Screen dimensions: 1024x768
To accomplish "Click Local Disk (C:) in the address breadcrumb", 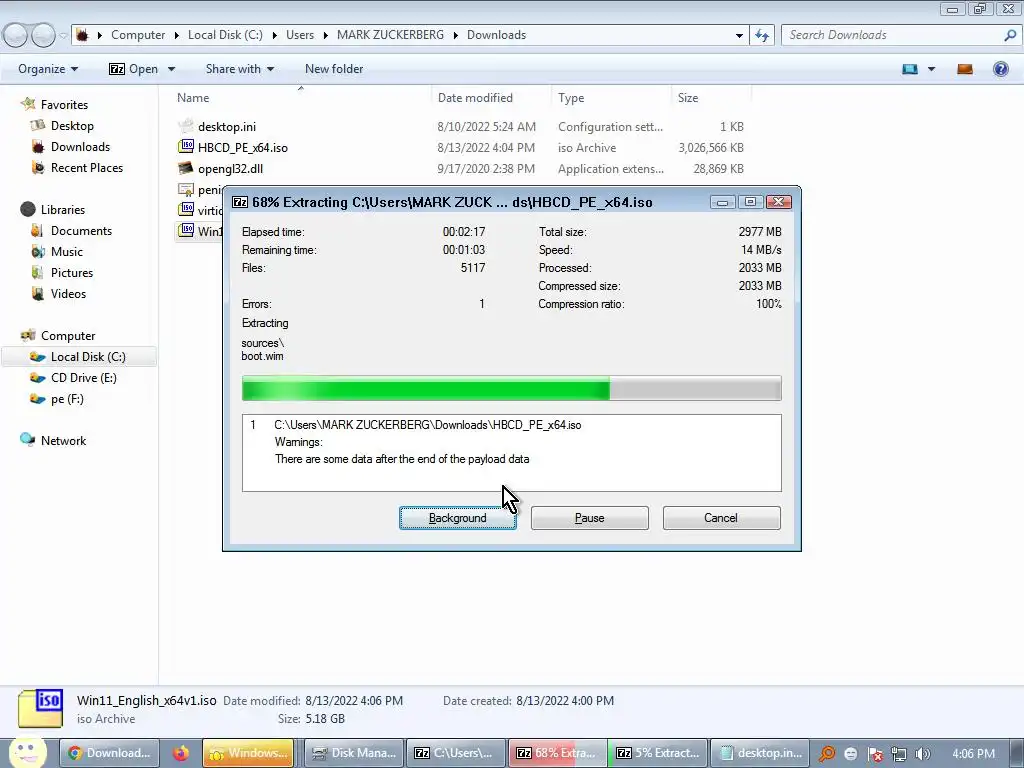I will click(x=225, y=35).
